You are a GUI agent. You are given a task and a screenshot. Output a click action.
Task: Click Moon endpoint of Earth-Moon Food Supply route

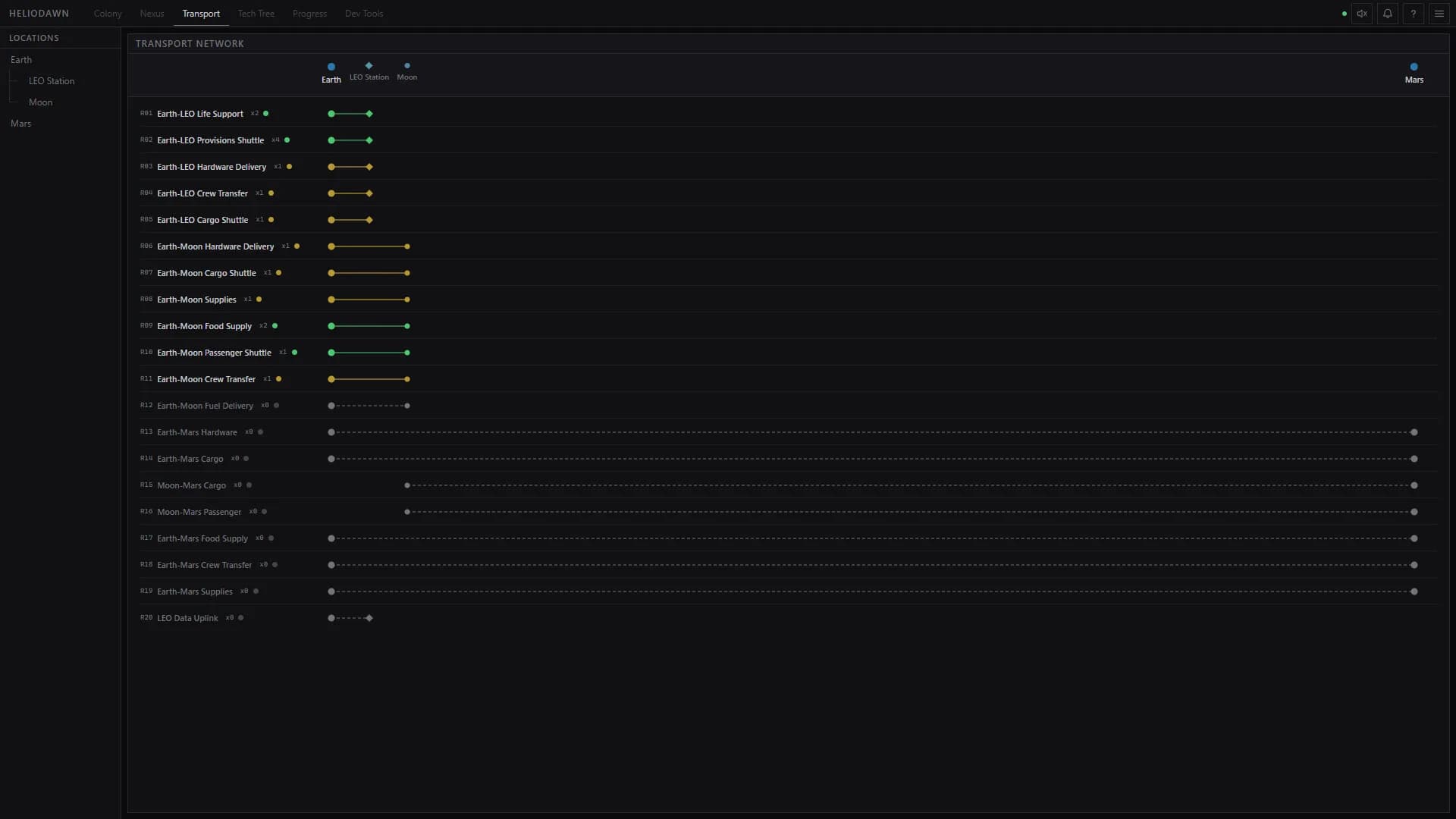pos(407,326)
